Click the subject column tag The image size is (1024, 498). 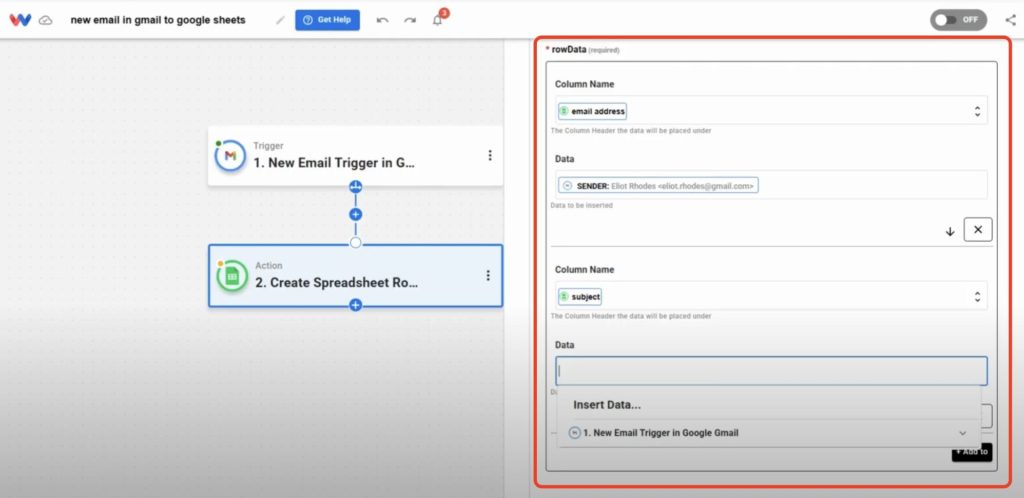(580, 296)
